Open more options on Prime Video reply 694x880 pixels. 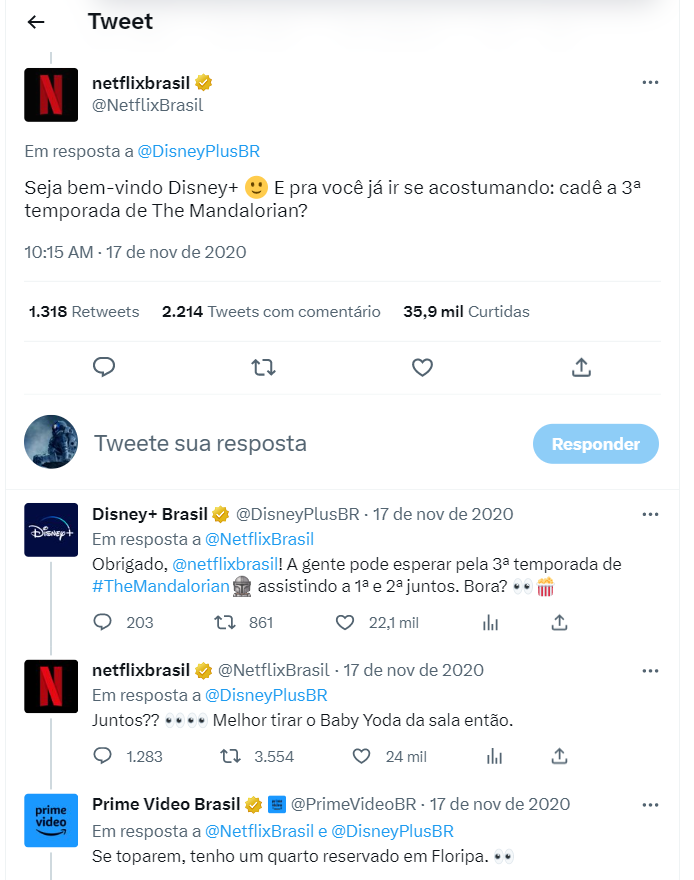650,804
